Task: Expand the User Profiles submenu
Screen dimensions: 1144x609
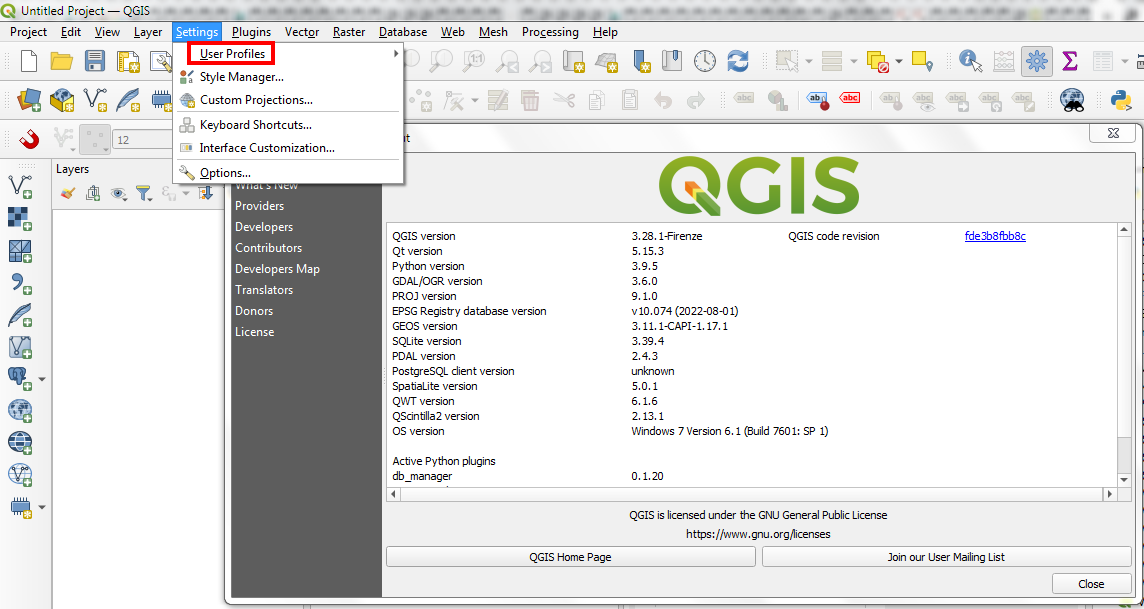Action: point(229,53)
